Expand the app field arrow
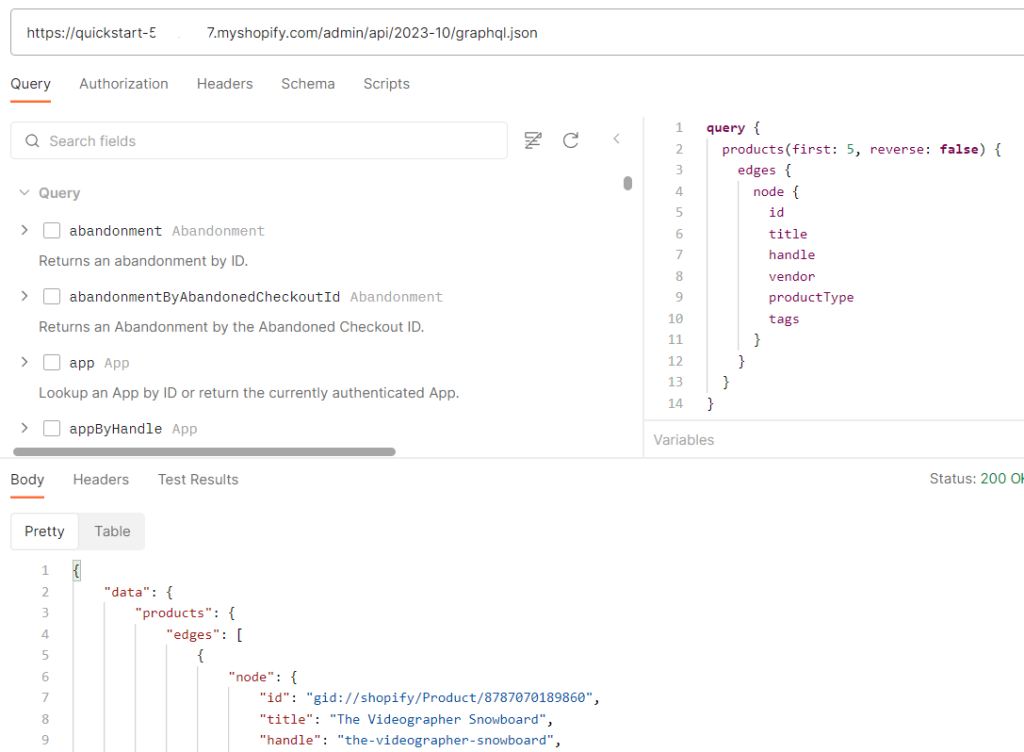1024x752 pixels. pos(24,363)
